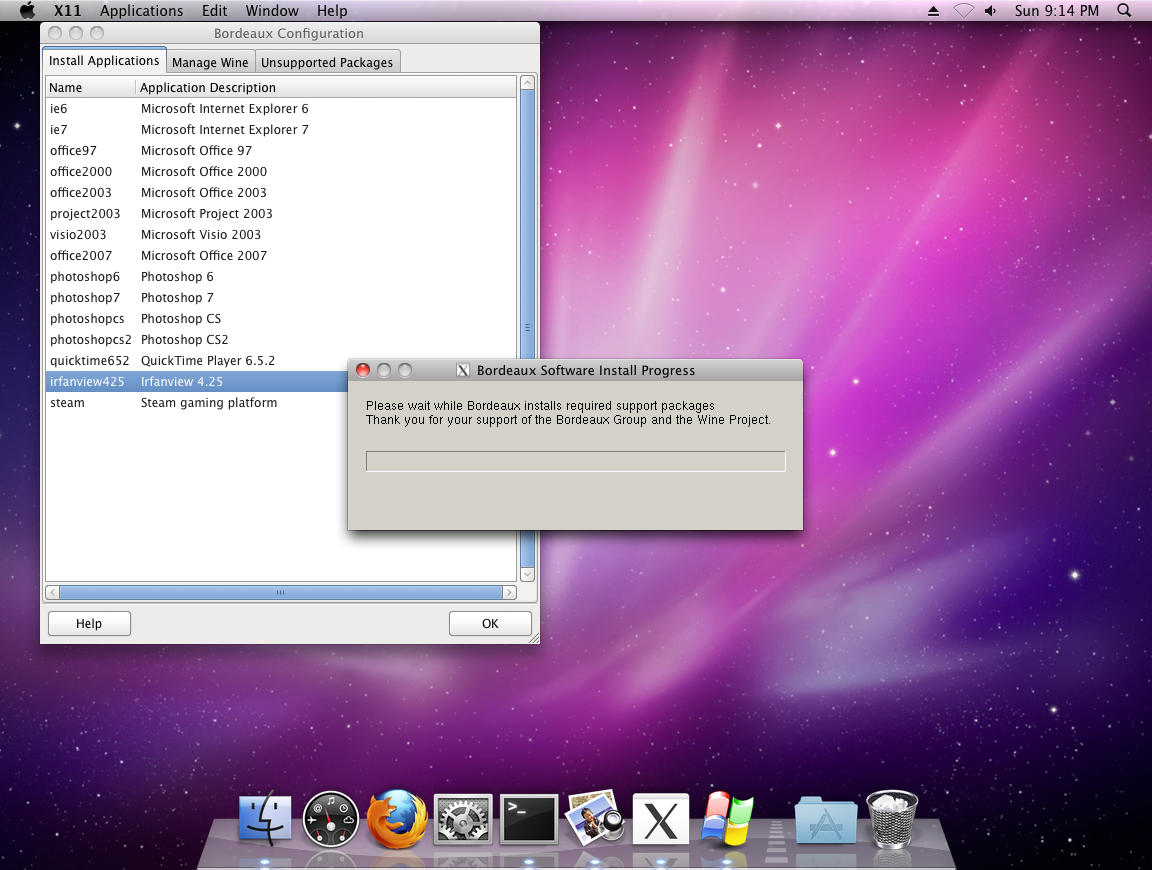Choose office2003 in the list

(x=281, y=193)
